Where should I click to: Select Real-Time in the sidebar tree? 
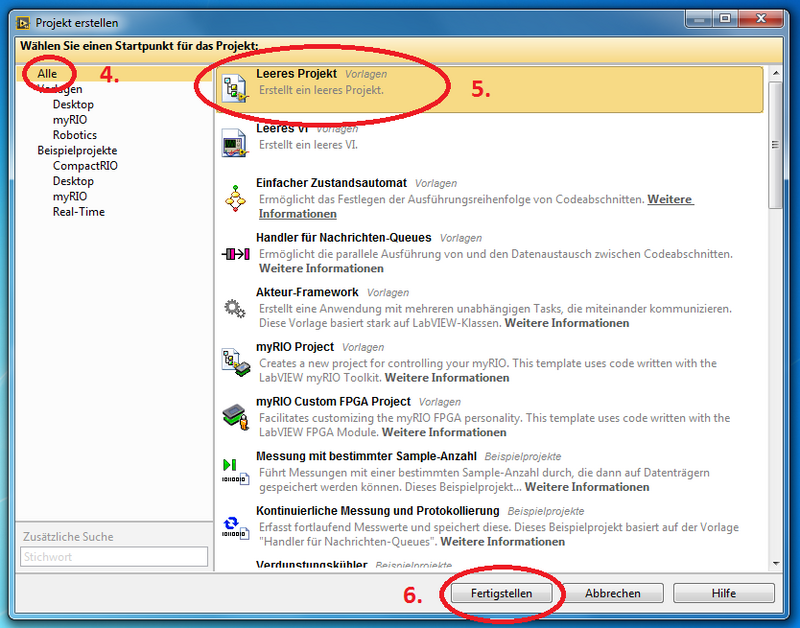click(79, 212)
